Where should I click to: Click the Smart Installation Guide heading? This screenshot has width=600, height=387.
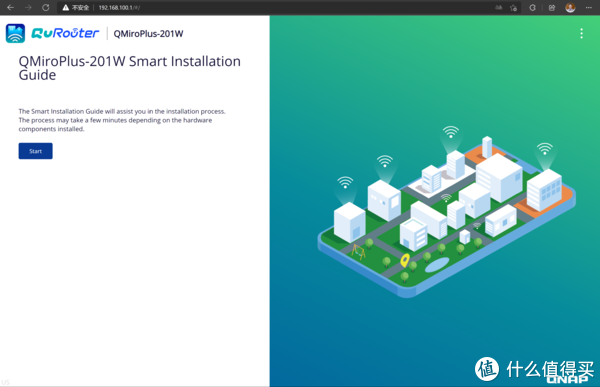click(x=129, y=68)
